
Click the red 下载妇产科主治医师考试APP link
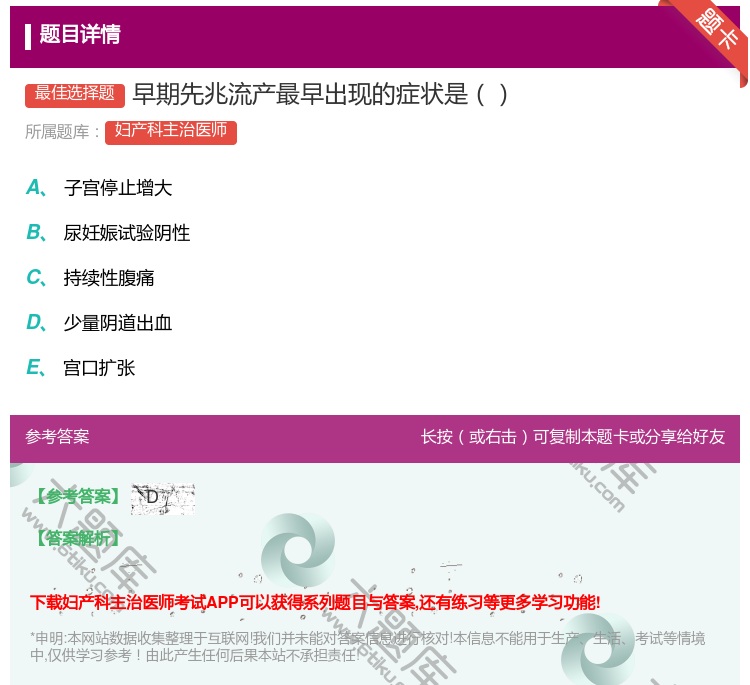315,602
